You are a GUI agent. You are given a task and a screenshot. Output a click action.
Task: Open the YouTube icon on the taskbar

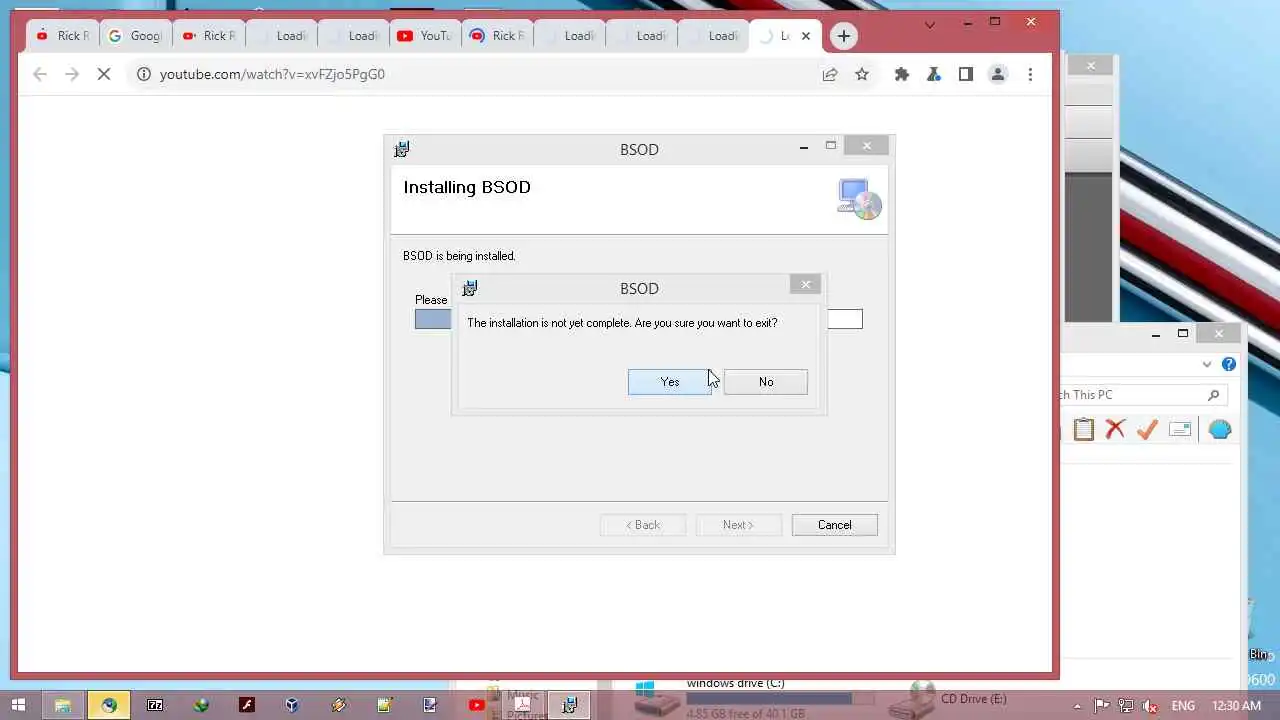(477, 705)
